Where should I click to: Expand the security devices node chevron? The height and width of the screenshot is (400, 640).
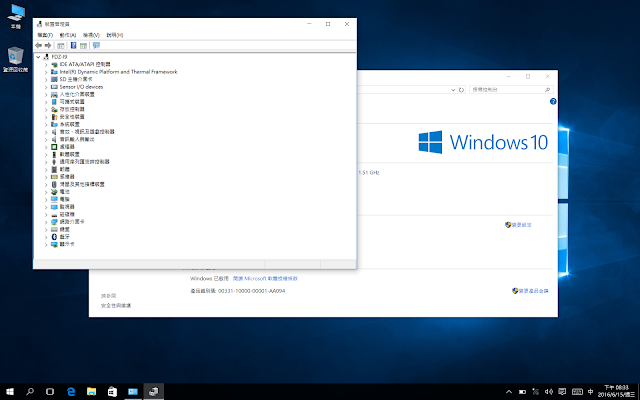(x=46, y=117)
